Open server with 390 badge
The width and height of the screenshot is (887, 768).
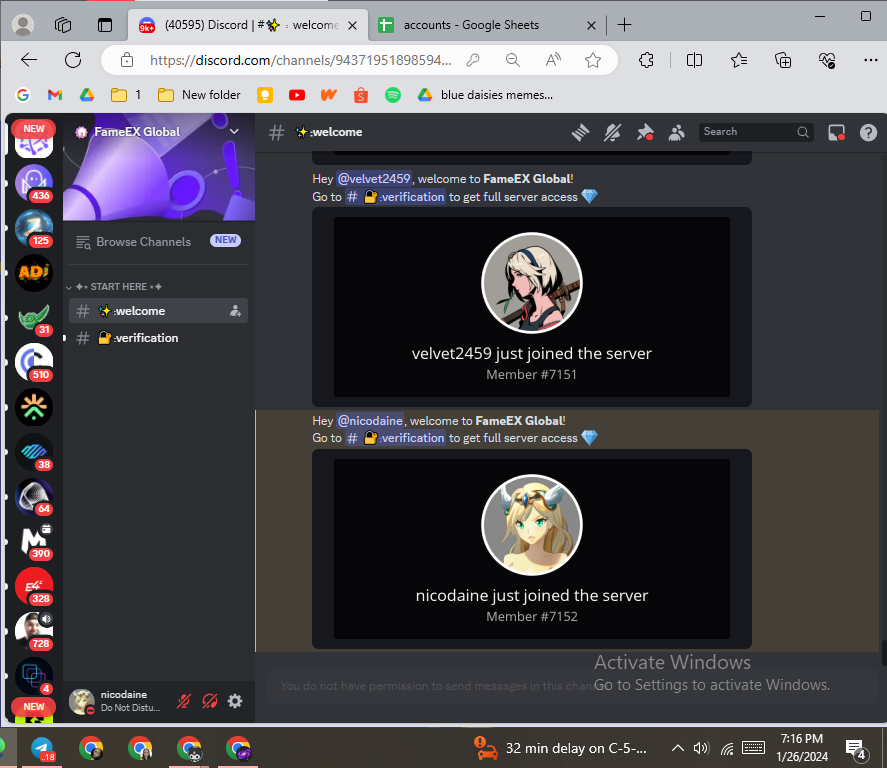34,541
